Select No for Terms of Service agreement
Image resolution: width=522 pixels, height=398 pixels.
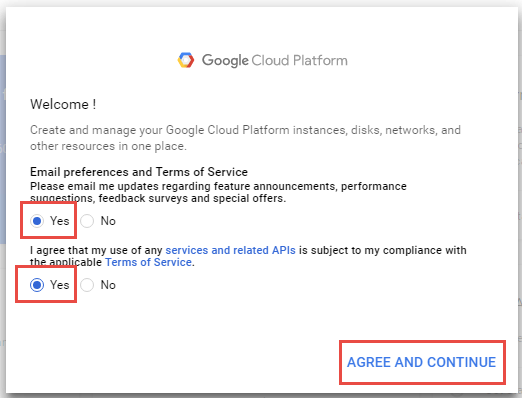[87, 285]
